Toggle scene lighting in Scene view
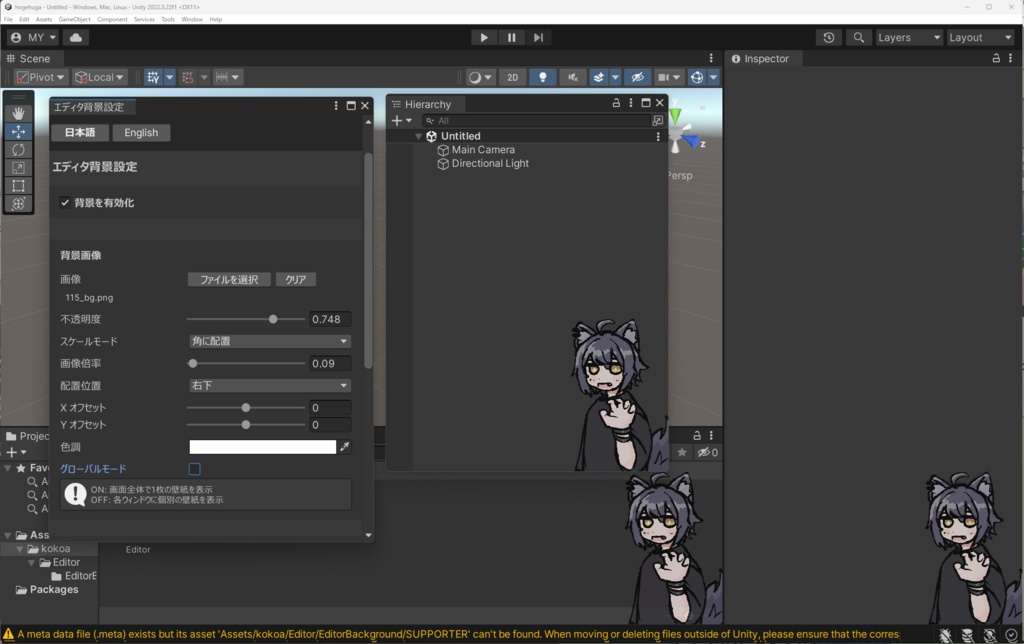 [541, 77]
